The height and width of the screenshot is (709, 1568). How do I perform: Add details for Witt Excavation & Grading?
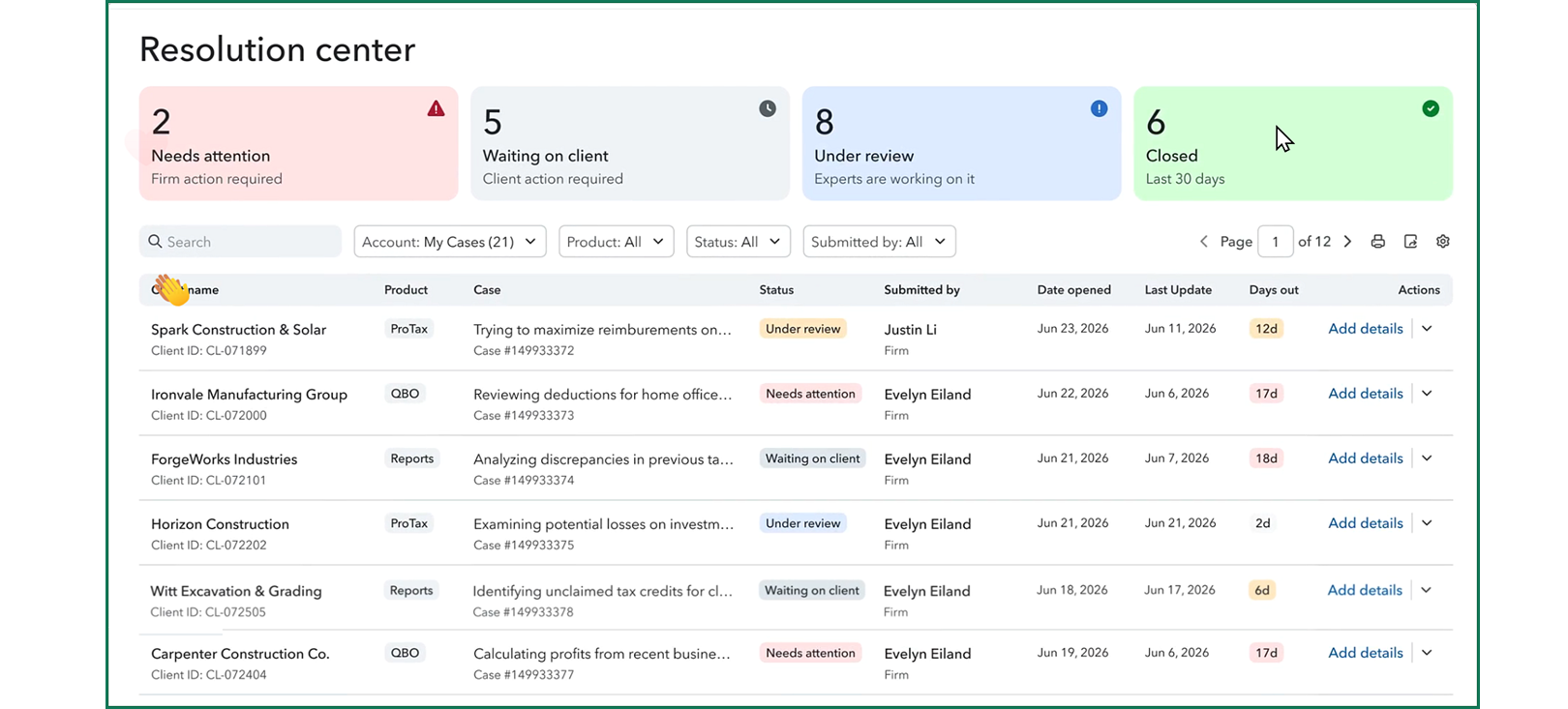point(1365,590)
